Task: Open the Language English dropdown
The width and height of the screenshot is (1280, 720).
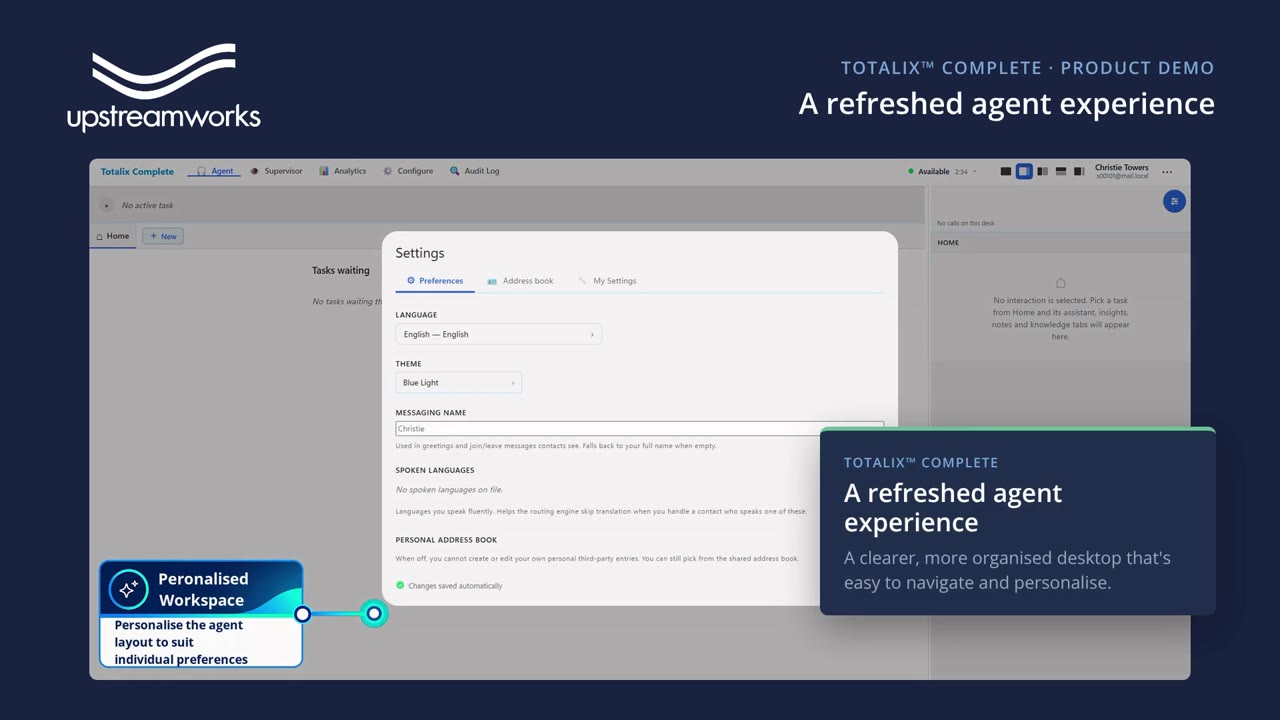Action: [x=498, y=334]
